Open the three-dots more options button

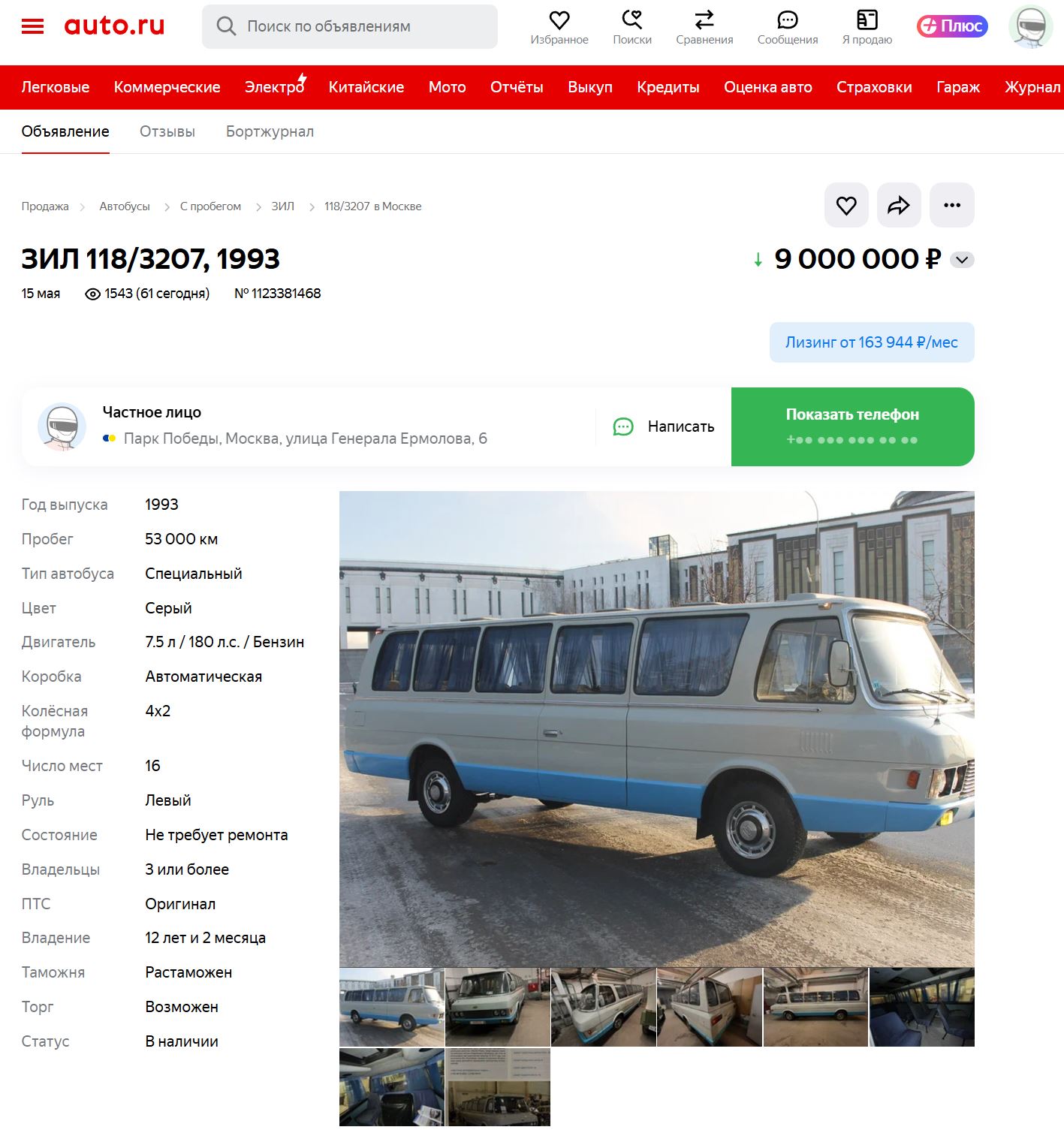pyautogui.click(x=952, y=205)
